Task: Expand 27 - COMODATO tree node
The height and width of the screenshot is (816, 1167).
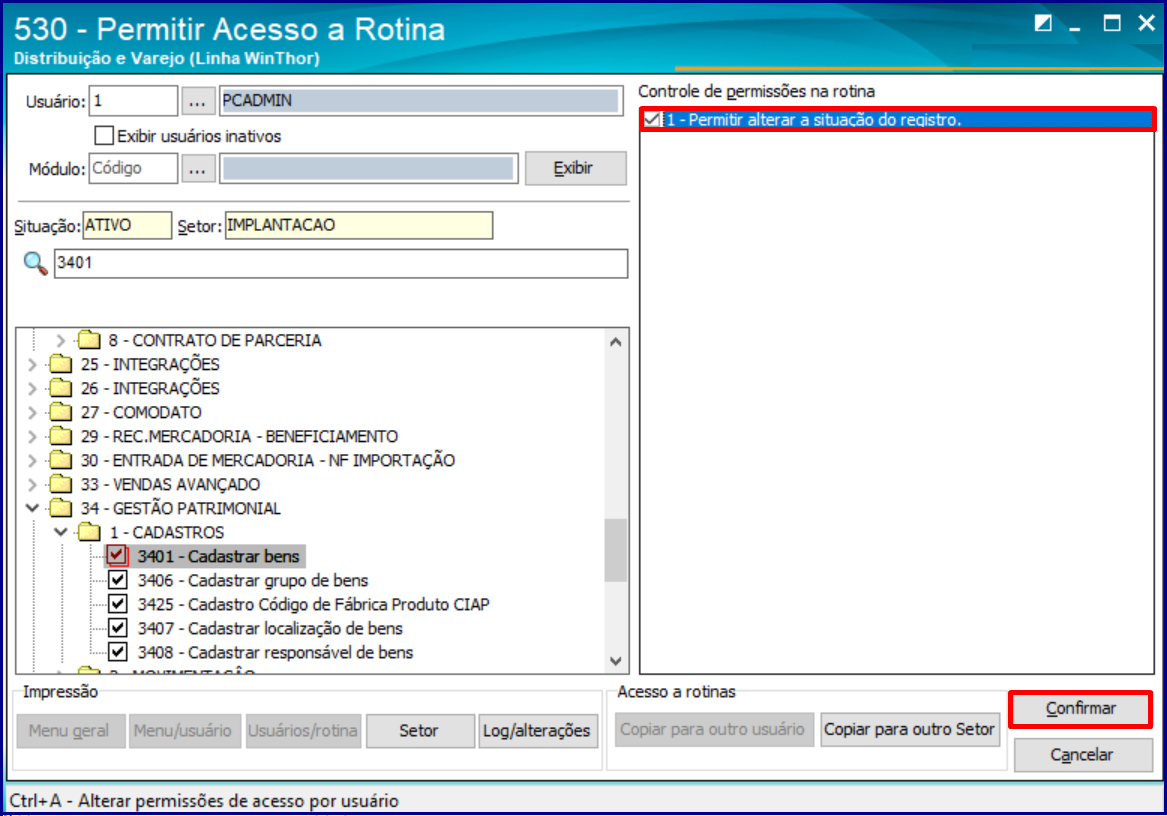Action: [x=32, y=412]
